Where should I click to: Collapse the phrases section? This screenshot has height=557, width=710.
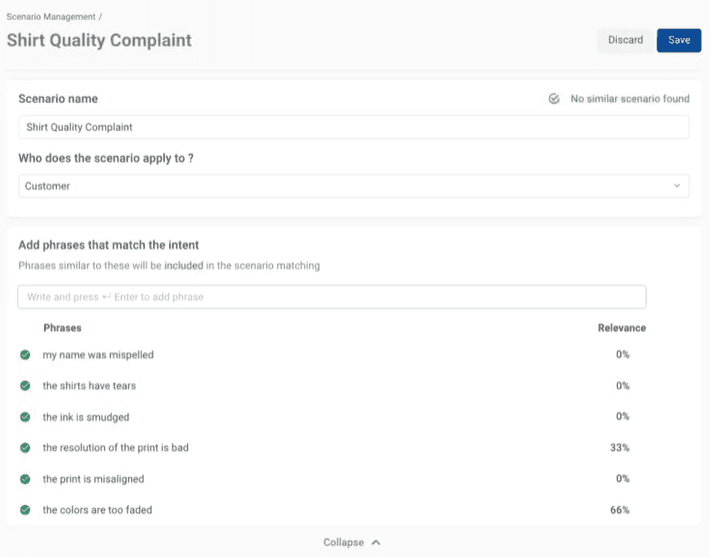click(352, 542)
